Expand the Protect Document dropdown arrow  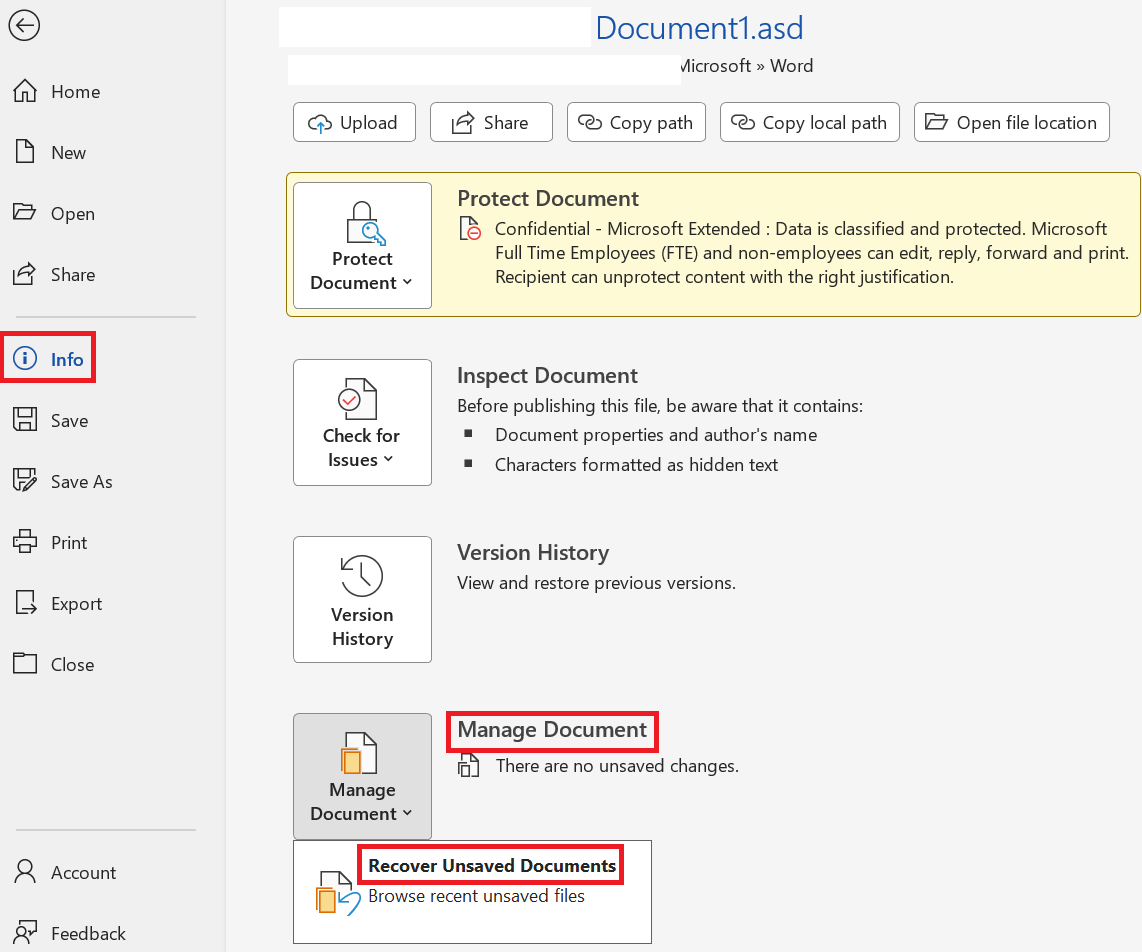coord(407,282)
